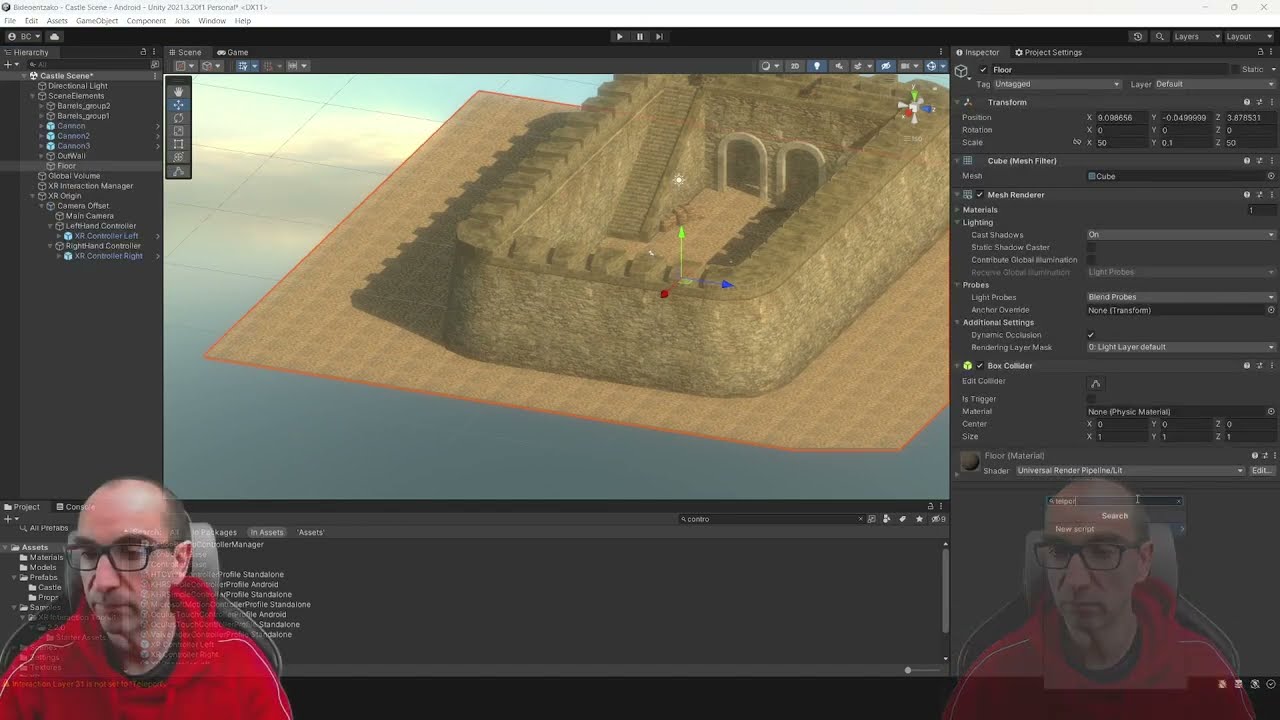1280x720 pixels.
Task: Toggle the scale constrain proportions link icon
Action: click(x=1077, y=143)
